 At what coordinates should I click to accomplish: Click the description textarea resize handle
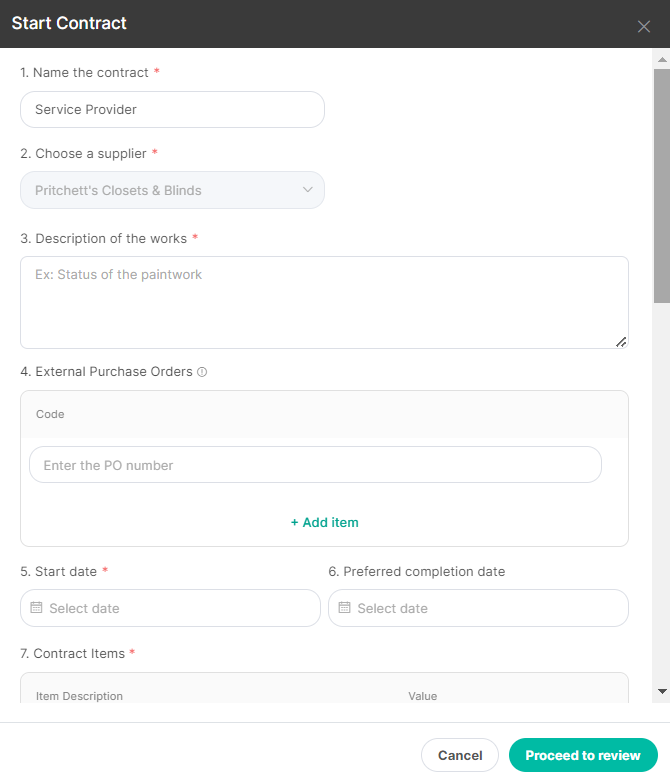(x=621, y=342)
